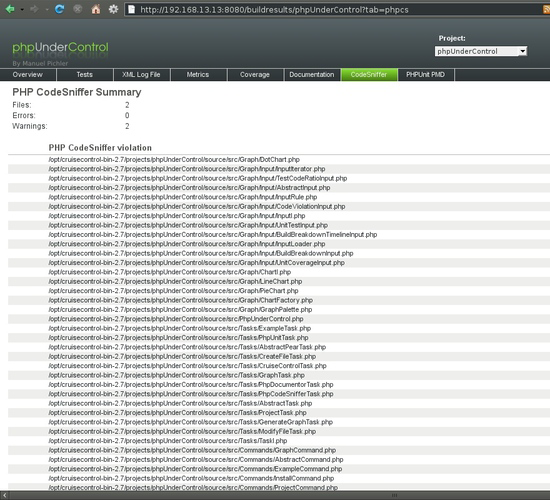Select the Tasks/PhpUnitTask.php row
The width and height of the screenshot is (550, 500).
(279, 338)
